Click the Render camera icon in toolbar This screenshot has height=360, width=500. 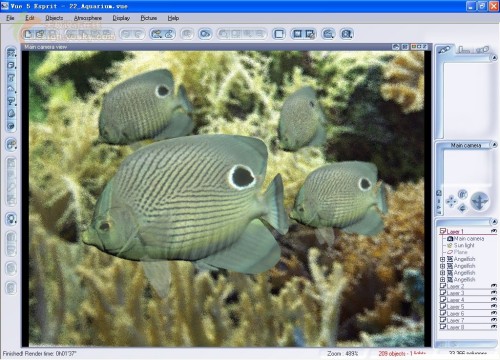point(205,34)
